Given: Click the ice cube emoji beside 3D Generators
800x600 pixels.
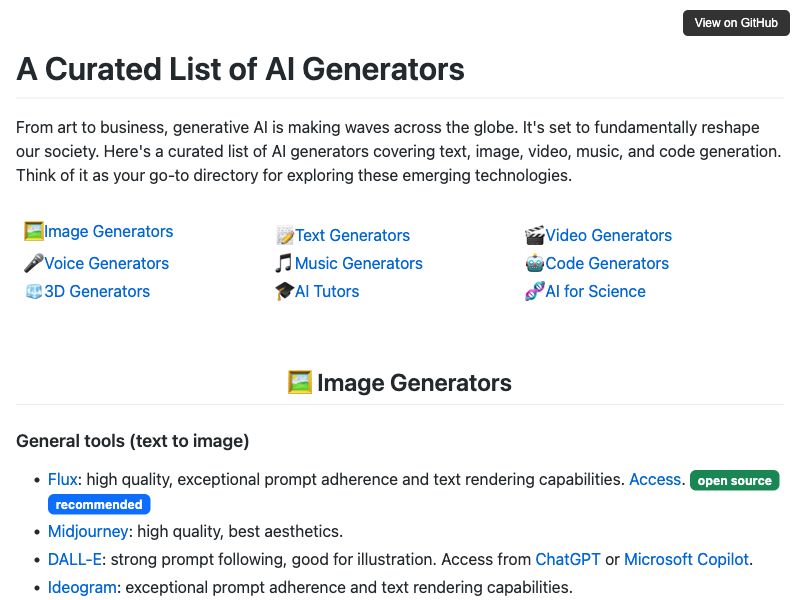Looking at the screenshot, I should coord(33,292).
